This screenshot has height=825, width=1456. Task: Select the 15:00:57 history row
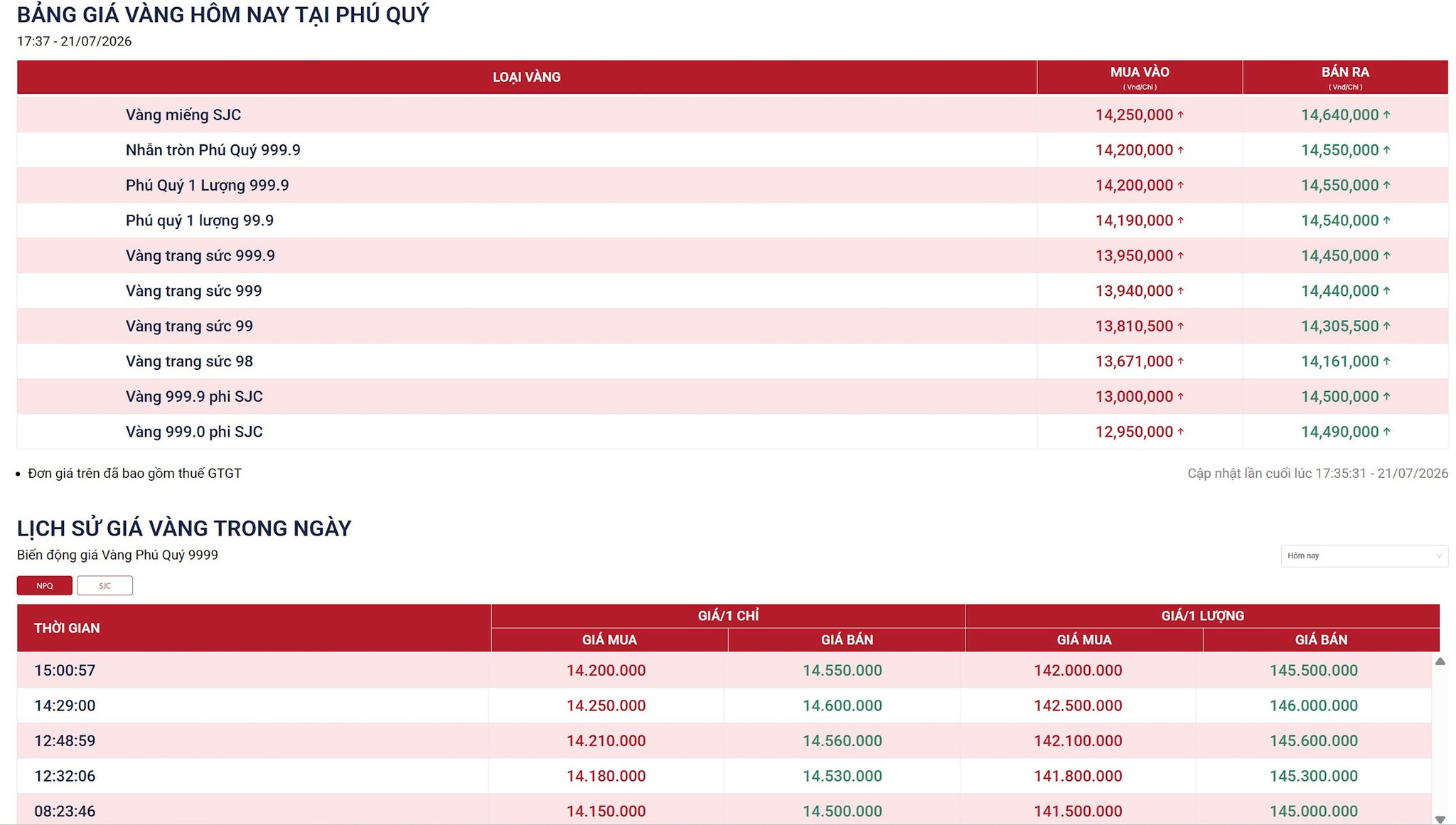tap(724, 670)
